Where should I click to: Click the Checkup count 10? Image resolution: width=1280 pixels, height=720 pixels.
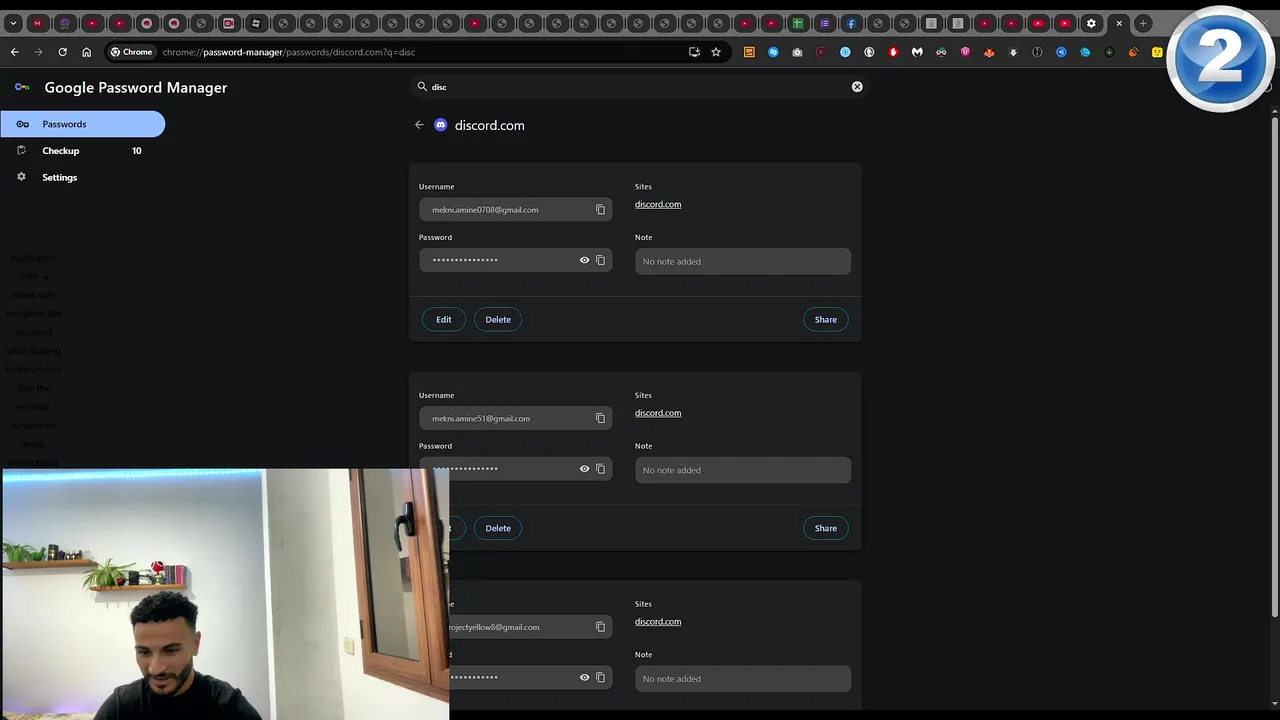tap(137, 151)
